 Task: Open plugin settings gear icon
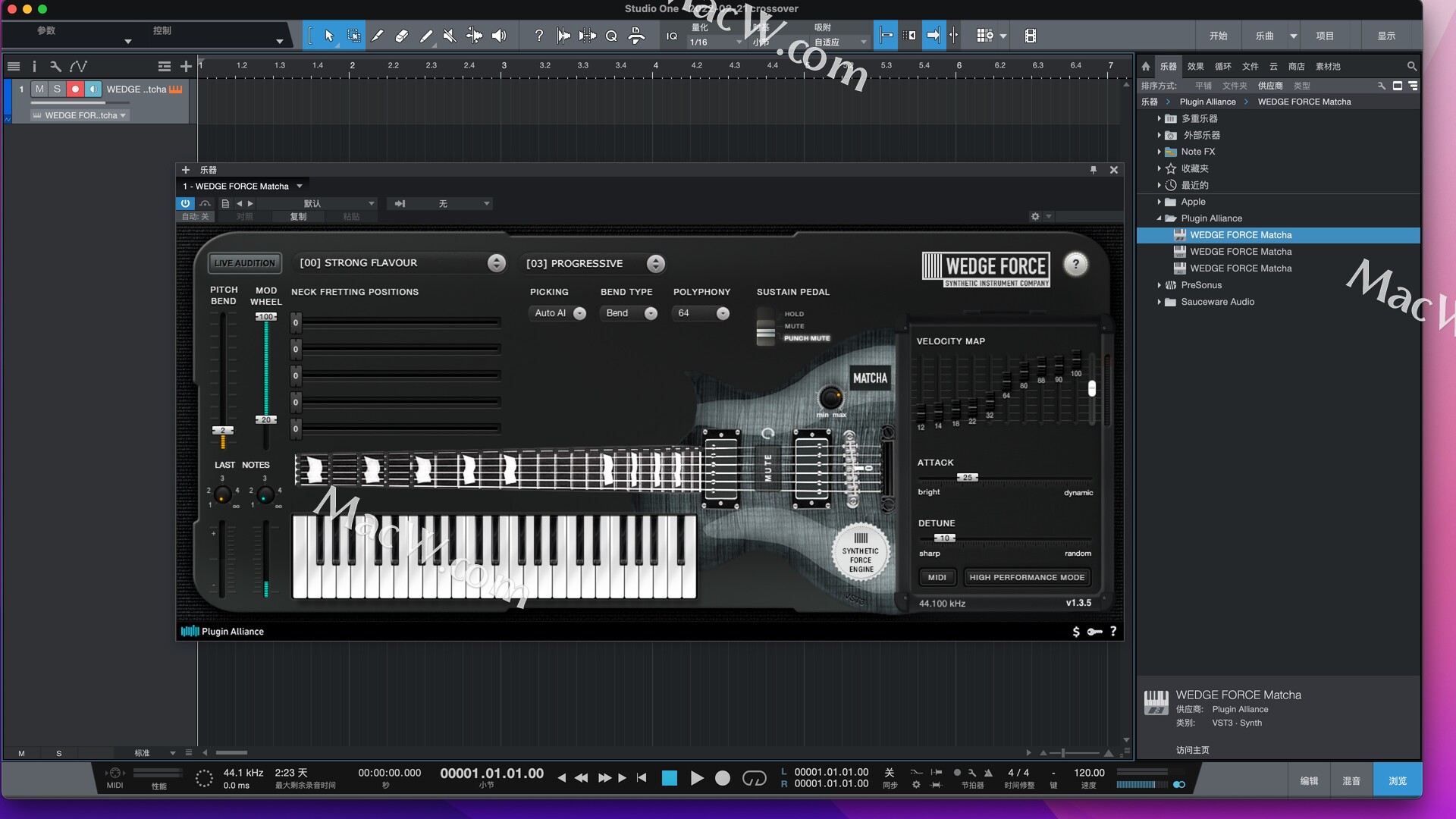(1035, 216)
